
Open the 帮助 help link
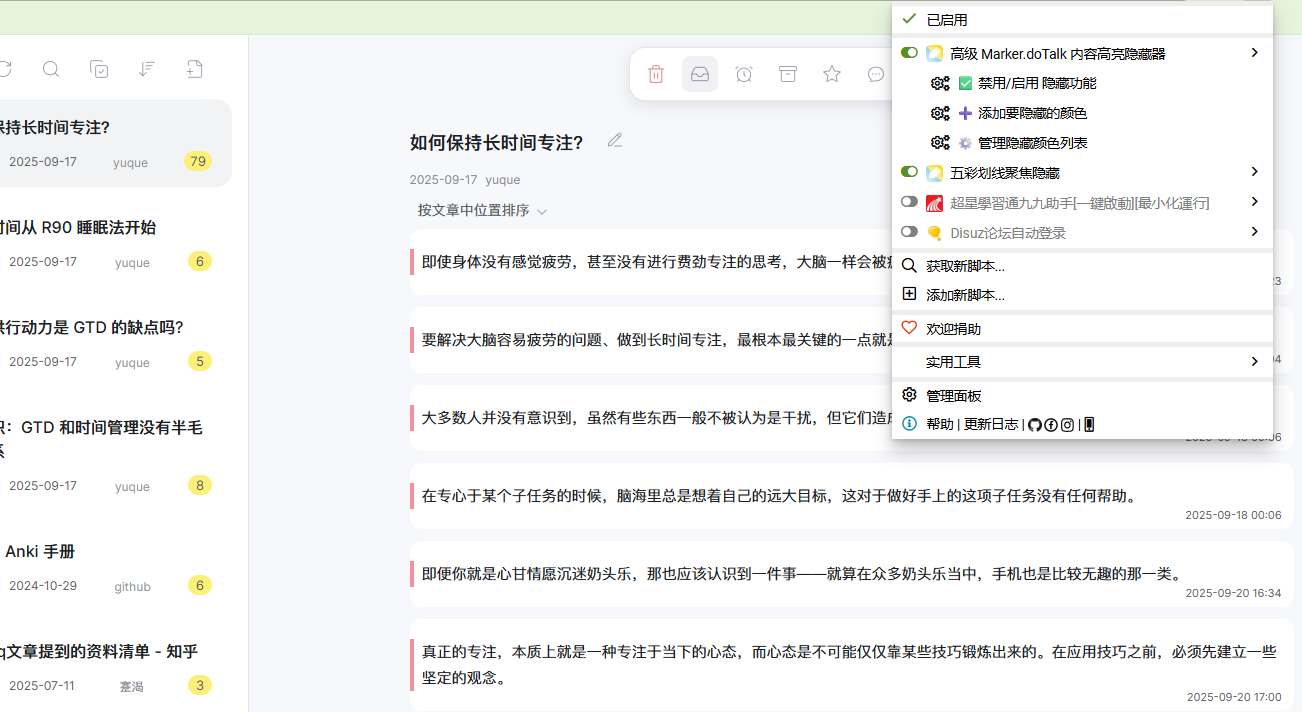click(940, 424)
